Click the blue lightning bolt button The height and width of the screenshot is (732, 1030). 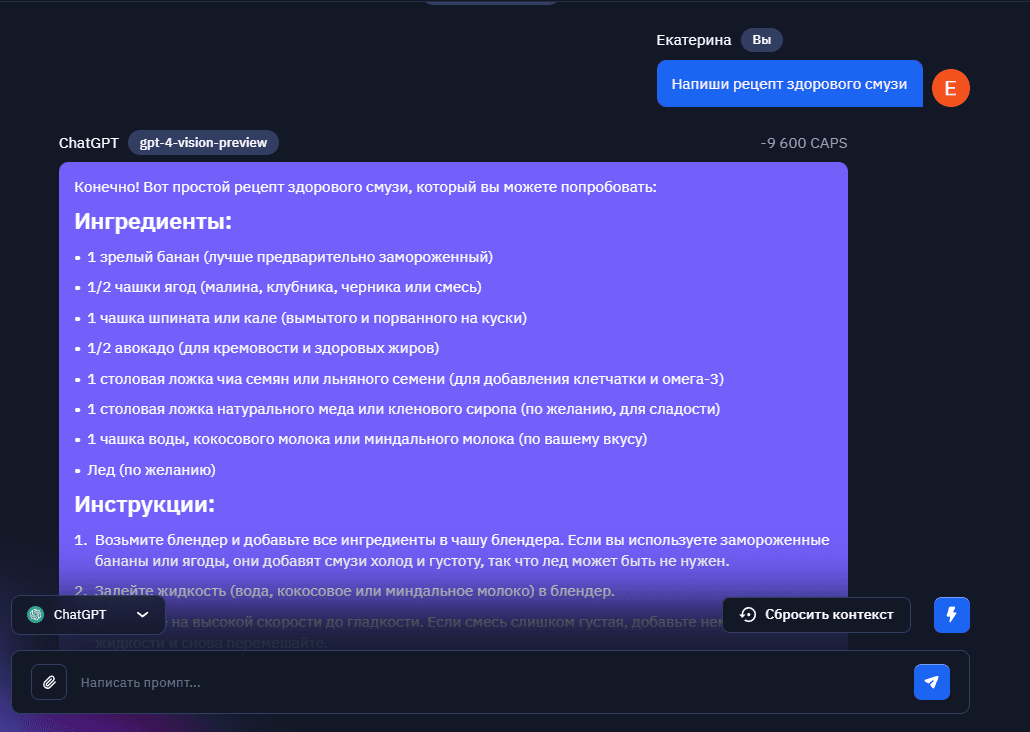(x=951, y=614)
